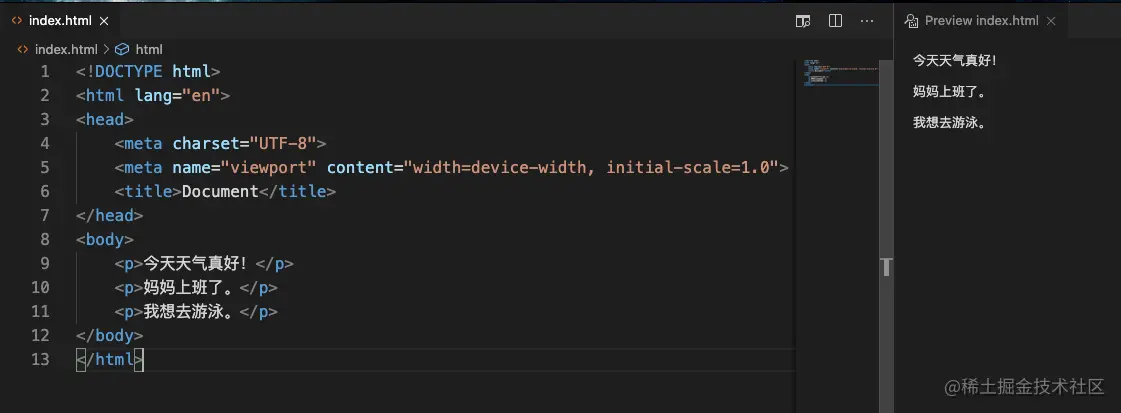This screenshot has height=413, width=1121.
Task: Click the HTML file icon in breadcrumb
Action: pyautogui.click(x=23, y=49)
